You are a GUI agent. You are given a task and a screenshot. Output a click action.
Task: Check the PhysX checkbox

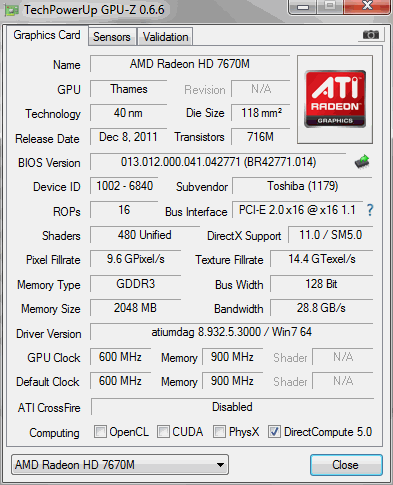219,431
